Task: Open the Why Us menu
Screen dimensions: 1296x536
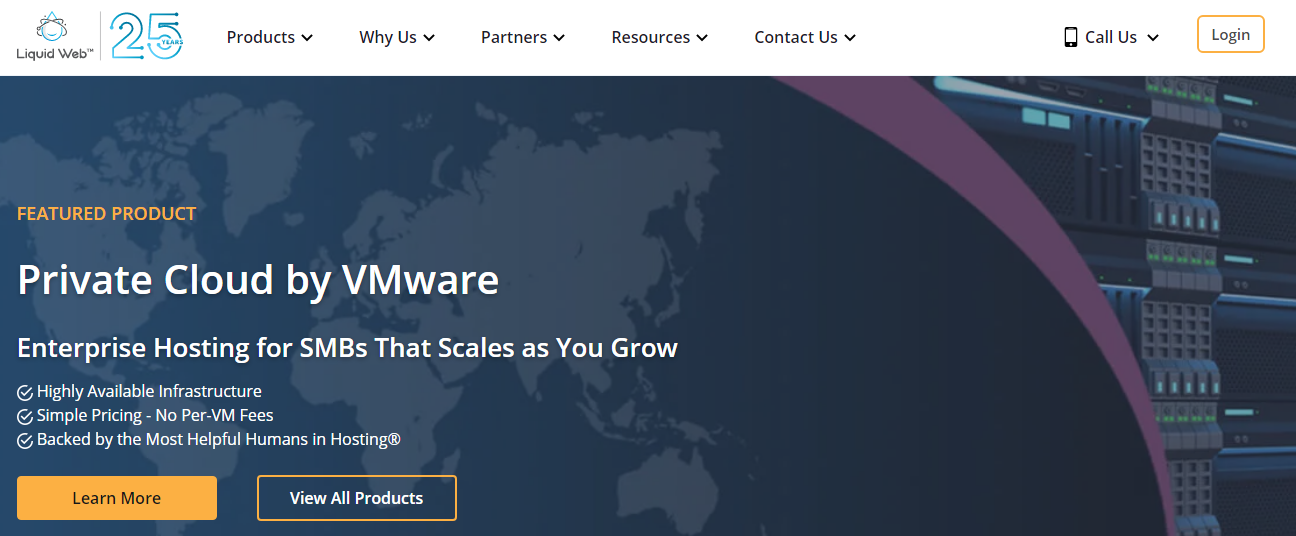Action: point(397,37)
